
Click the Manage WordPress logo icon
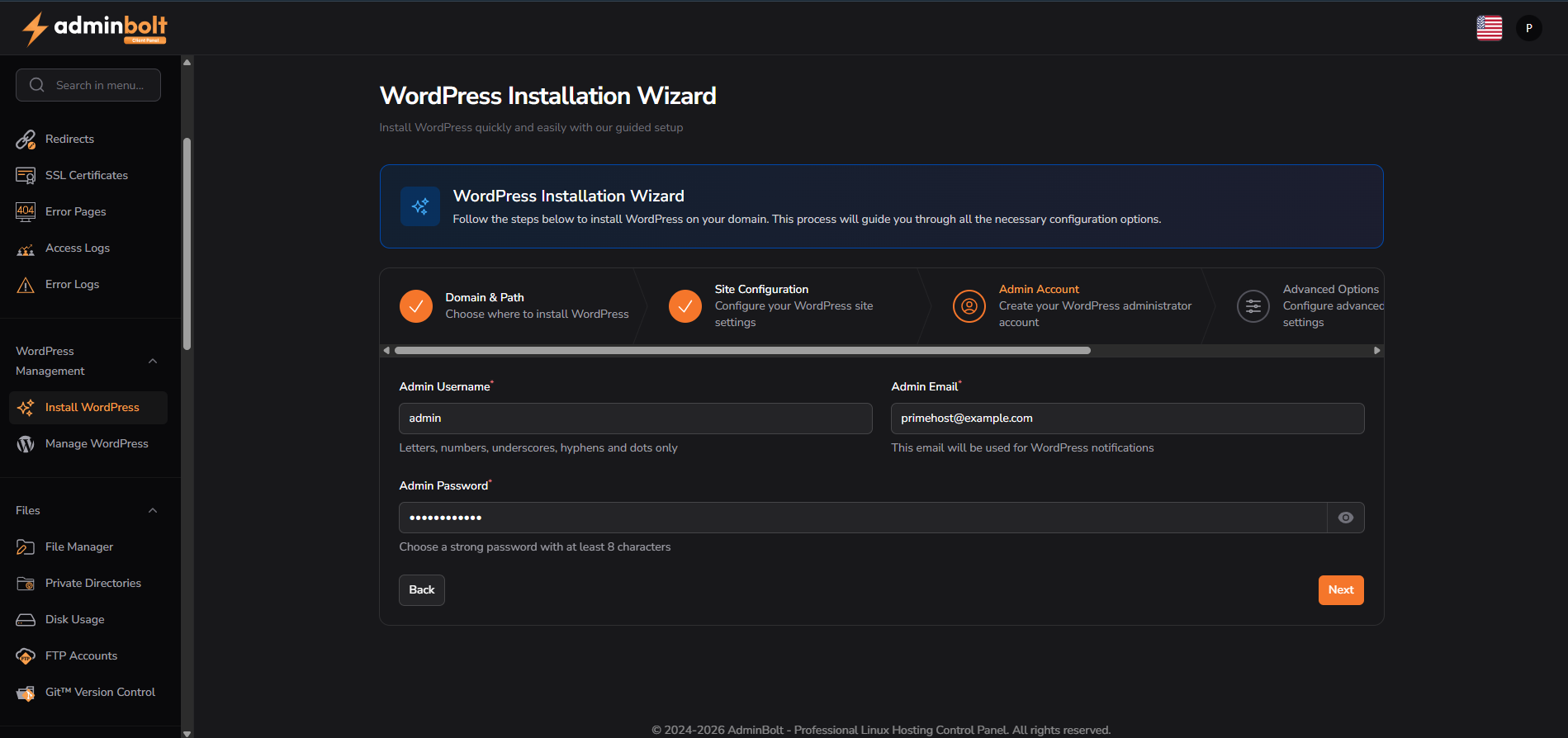point(26,444)
